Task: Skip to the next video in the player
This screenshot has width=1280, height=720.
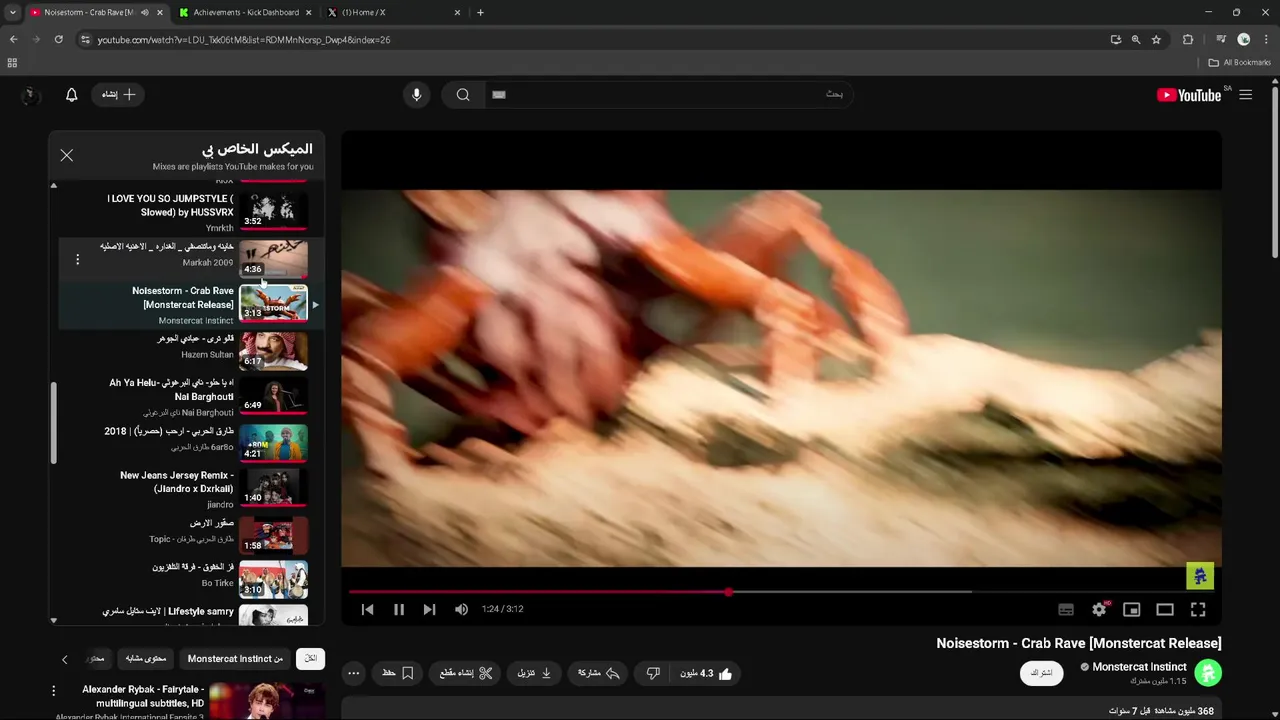Action: (x=429, y=609)
